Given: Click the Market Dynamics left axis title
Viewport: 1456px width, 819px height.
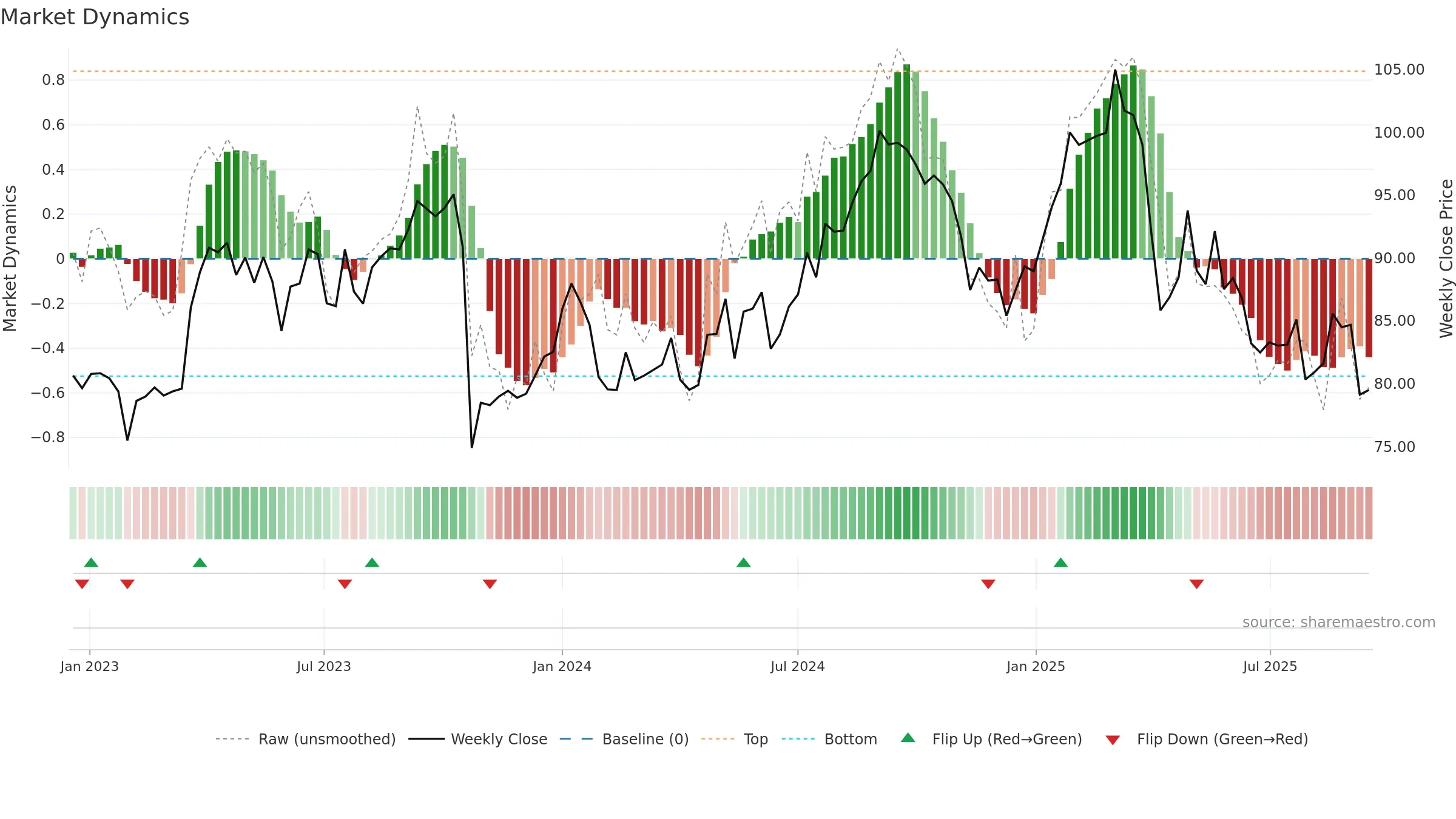Looking at the screenshot, I should [x=10, y=258].
